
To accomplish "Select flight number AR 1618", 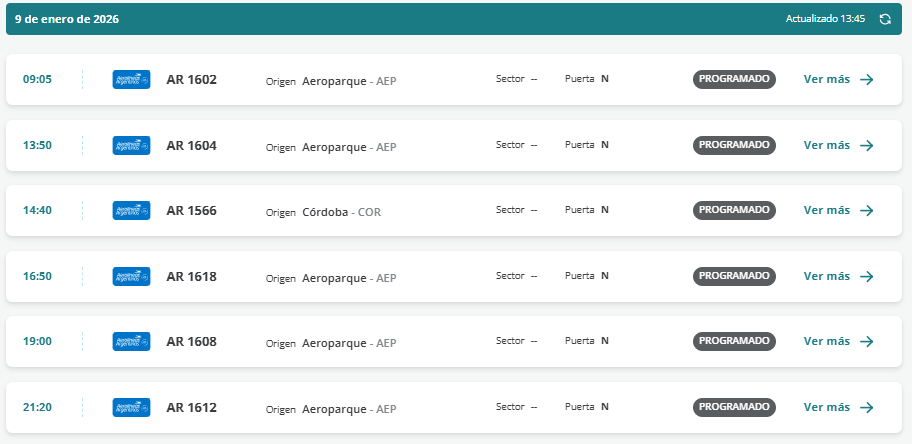I will click(191, 276).
